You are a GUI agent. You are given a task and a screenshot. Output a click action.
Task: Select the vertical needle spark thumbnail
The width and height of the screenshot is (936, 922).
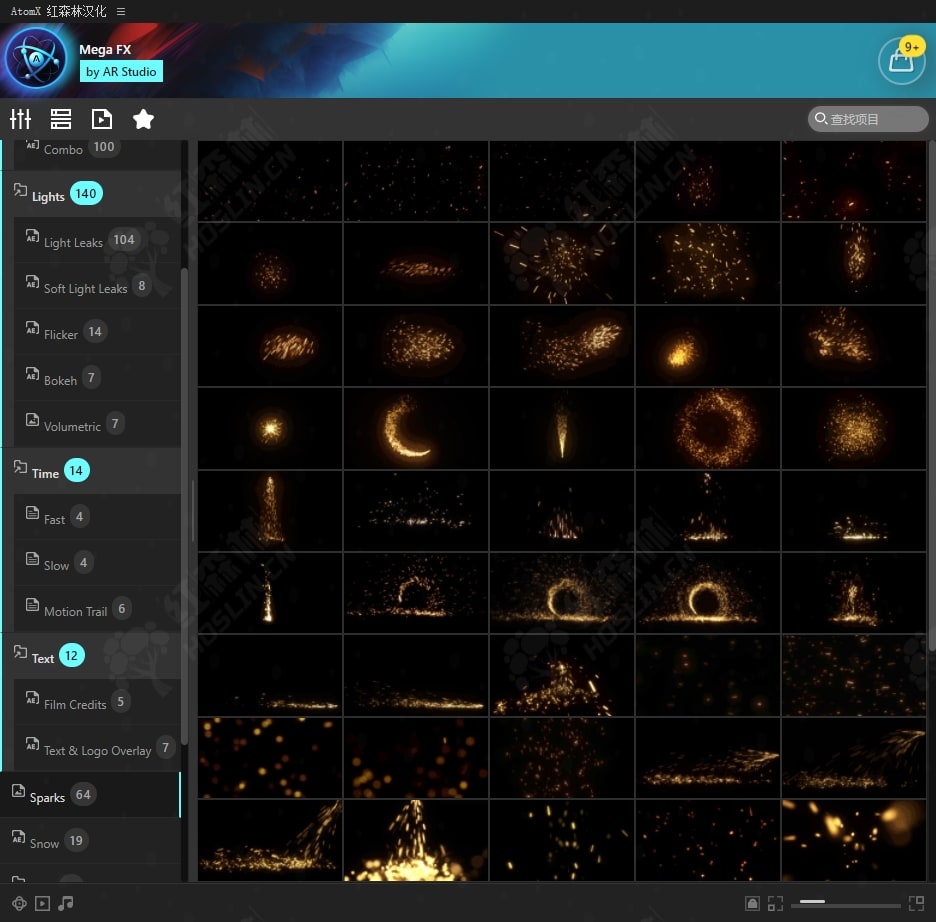(x=562, y=428)
